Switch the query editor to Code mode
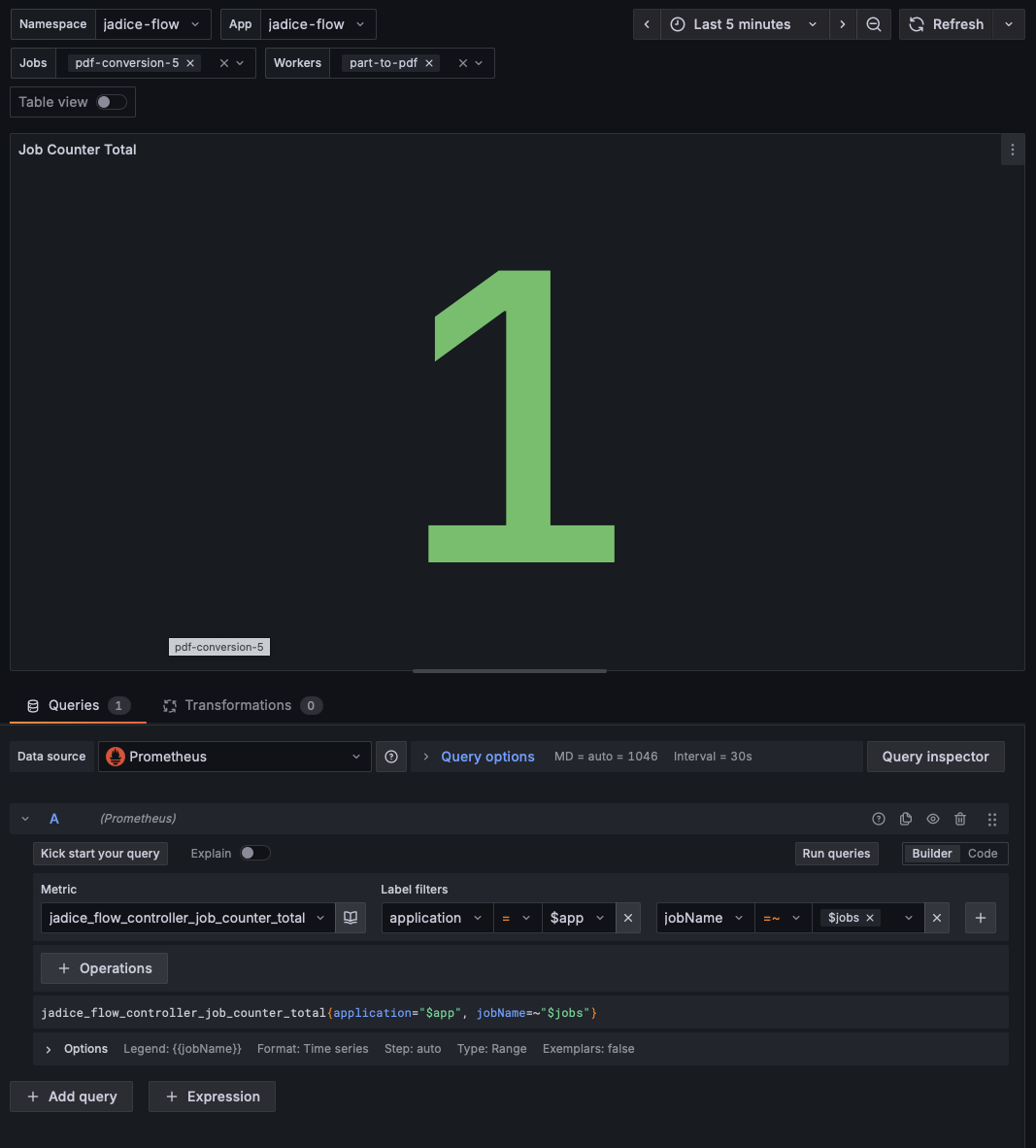The image size is (1036, 1148). coord(983,853)
